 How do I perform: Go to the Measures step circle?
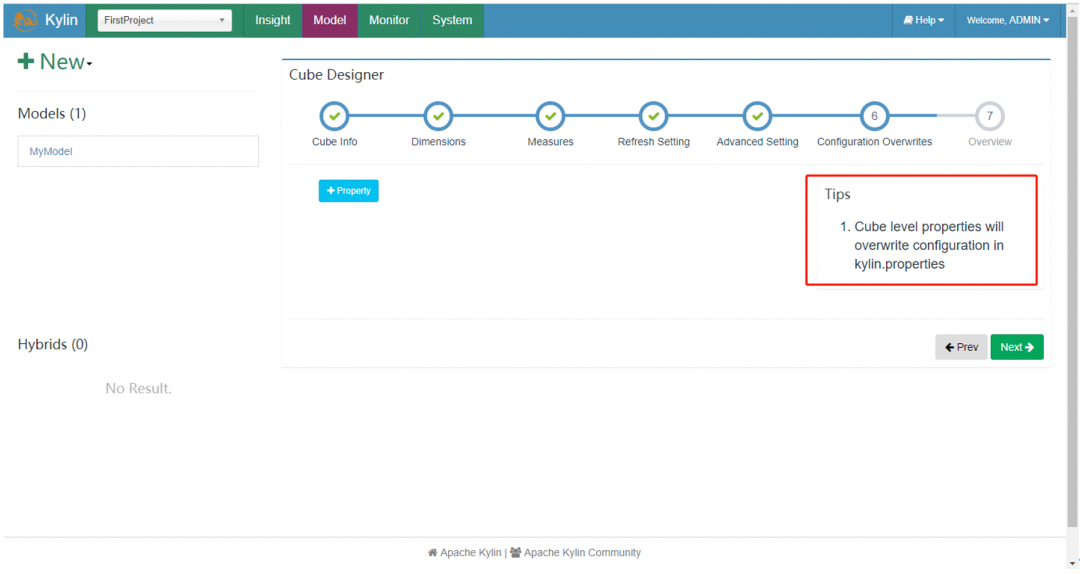[550, 116]
